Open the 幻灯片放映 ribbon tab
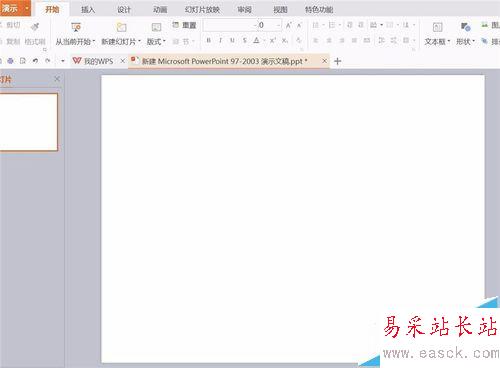500x368 pixels. (202, 10)
